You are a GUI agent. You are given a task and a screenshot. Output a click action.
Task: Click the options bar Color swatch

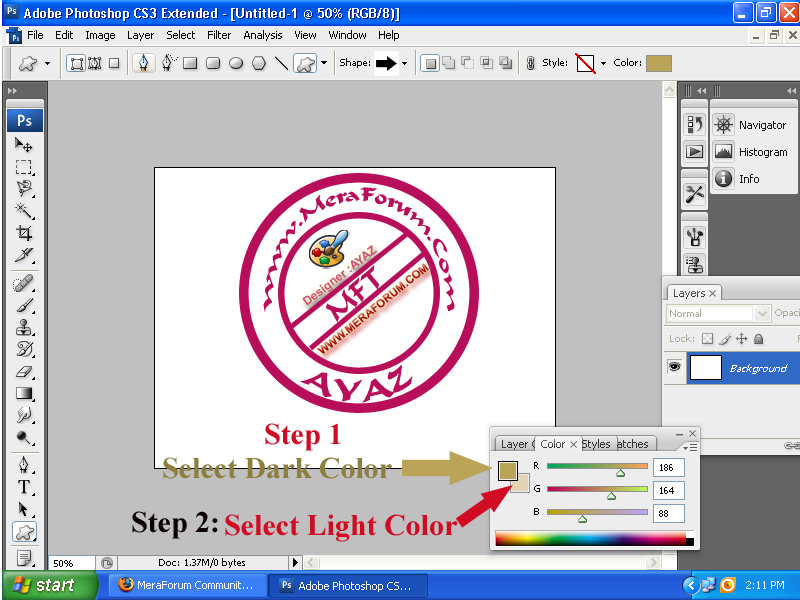(659, 63)
